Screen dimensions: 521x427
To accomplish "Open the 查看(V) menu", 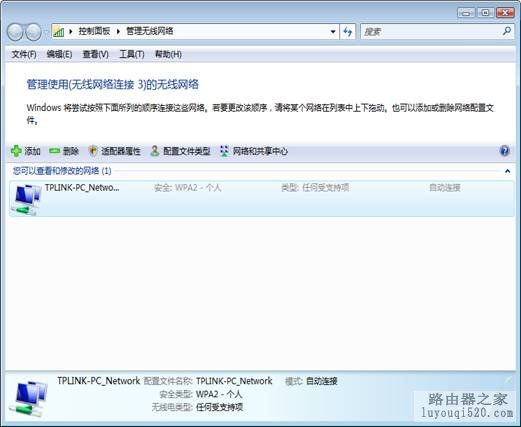I will 95,54.
